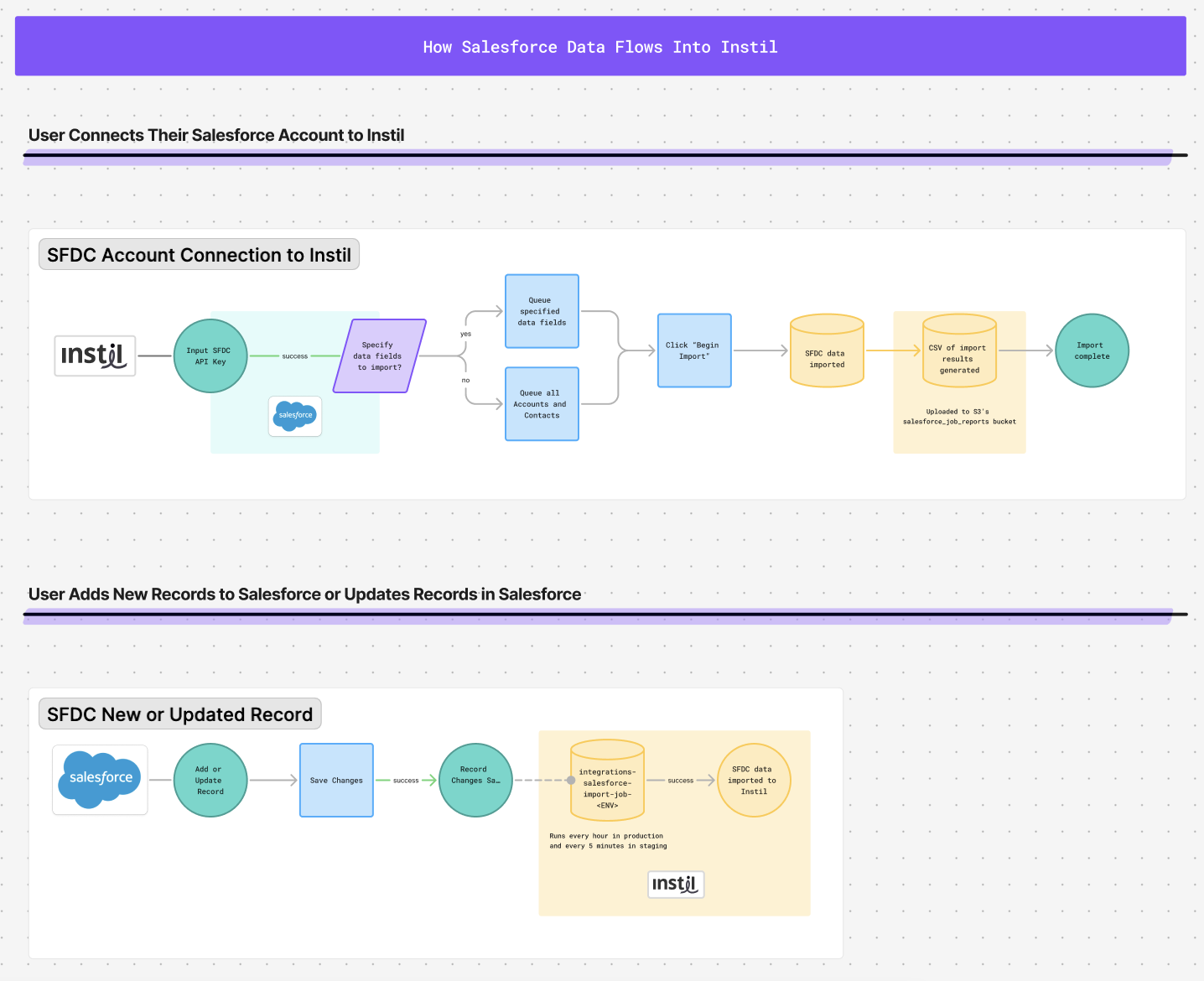Click the "no" branch label
Image resolution: width=1204 pixels, height=981 pixels.
(x=465, y=380)
